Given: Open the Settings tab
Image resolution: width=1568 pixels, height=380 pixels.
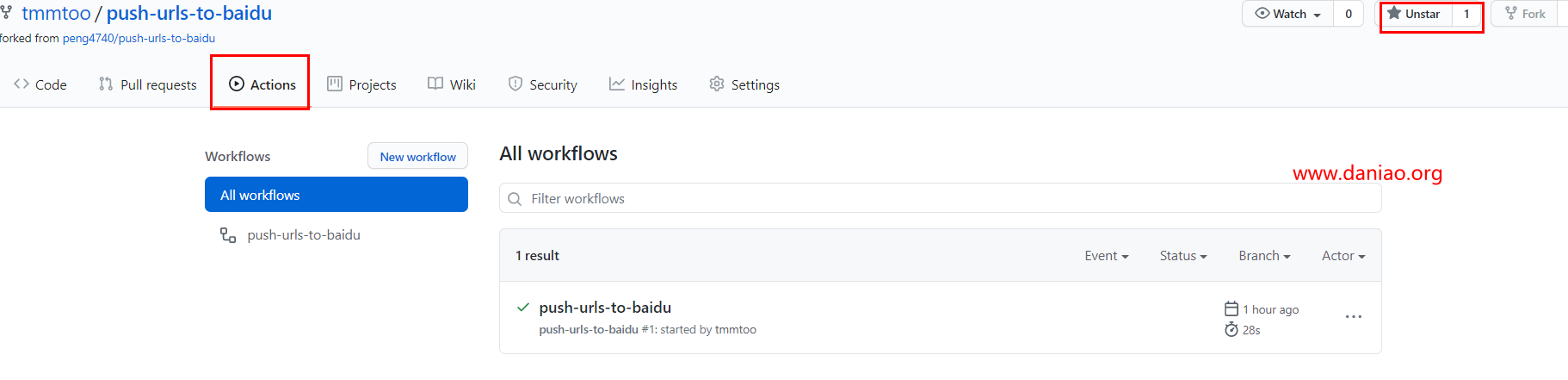Looking at the screenshot, I should tap(744, 84).
